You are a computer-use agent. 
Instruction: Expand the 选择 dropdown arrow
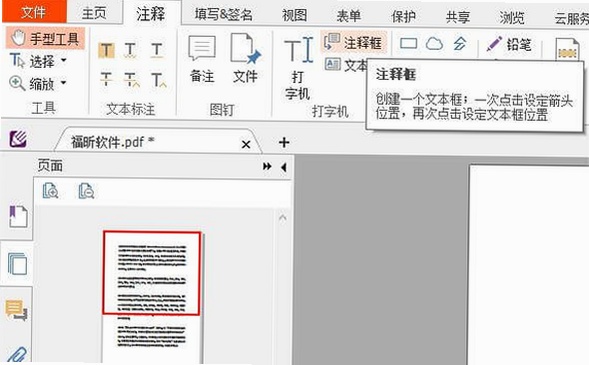click(x=64, y=60)
